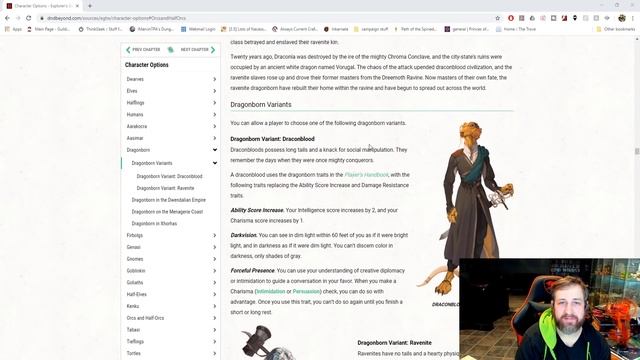Bookmark this page using the star icon
Screen dimensions: 640x360
pyautogui.click(x=498, y=18)
